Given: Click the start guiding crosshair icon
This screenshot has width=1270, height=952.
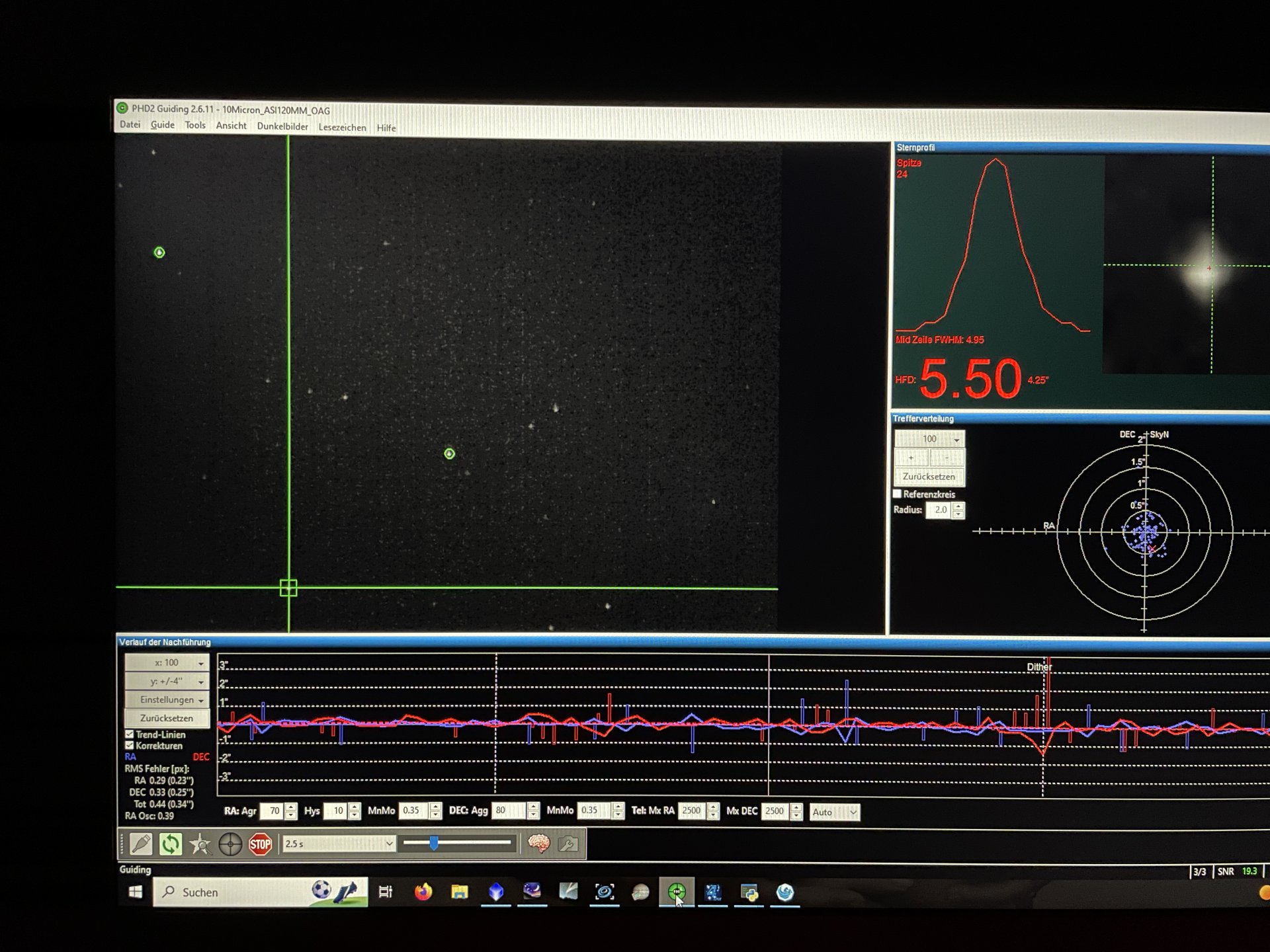Looking at the screenshot, I should click(x=230, y=844).
